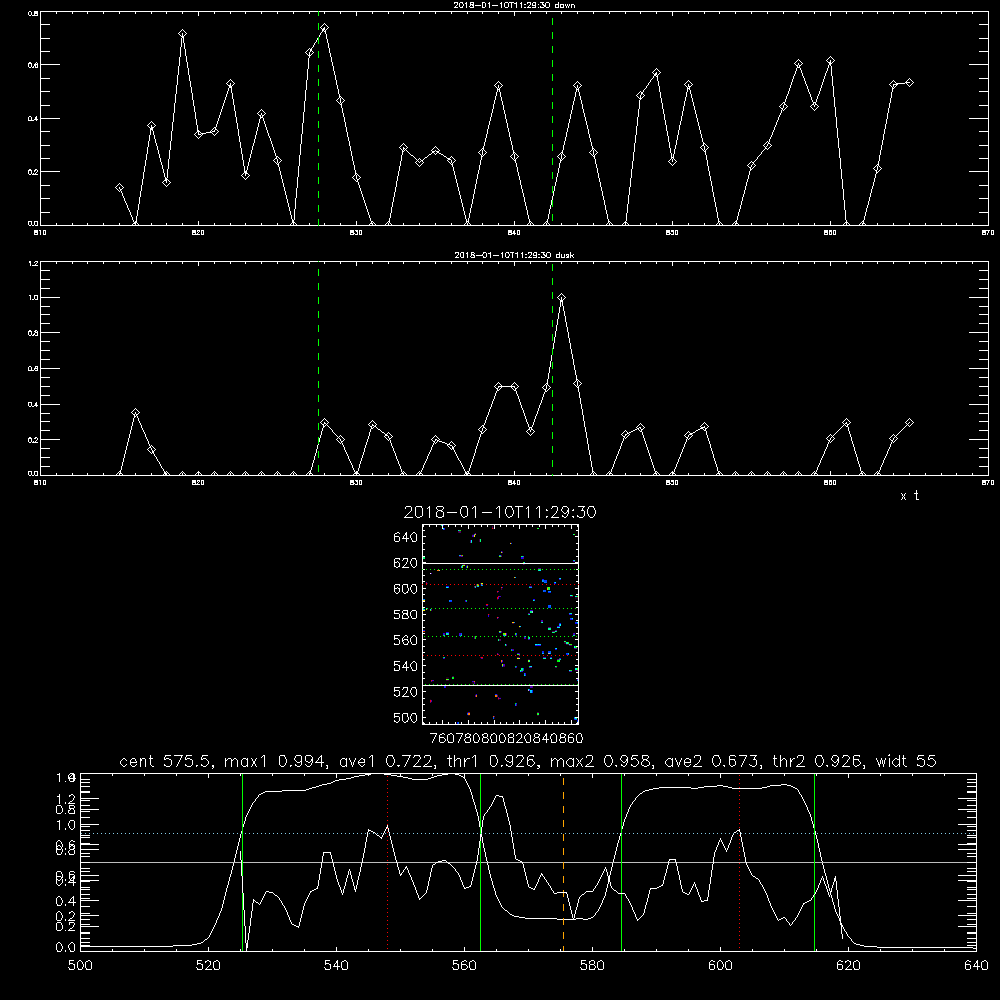Click the red dotted line near 548 in the bottom plot
This screenshot has height=1000, width=1000.
pos(388,861)
